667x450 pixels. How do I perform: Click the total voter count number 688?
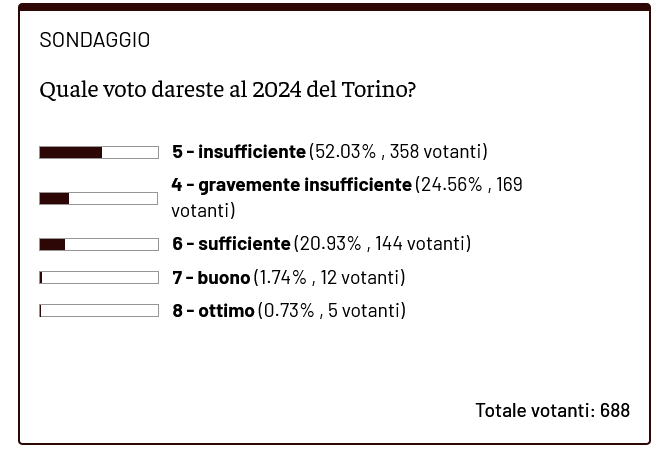click(x=615, y=410)
